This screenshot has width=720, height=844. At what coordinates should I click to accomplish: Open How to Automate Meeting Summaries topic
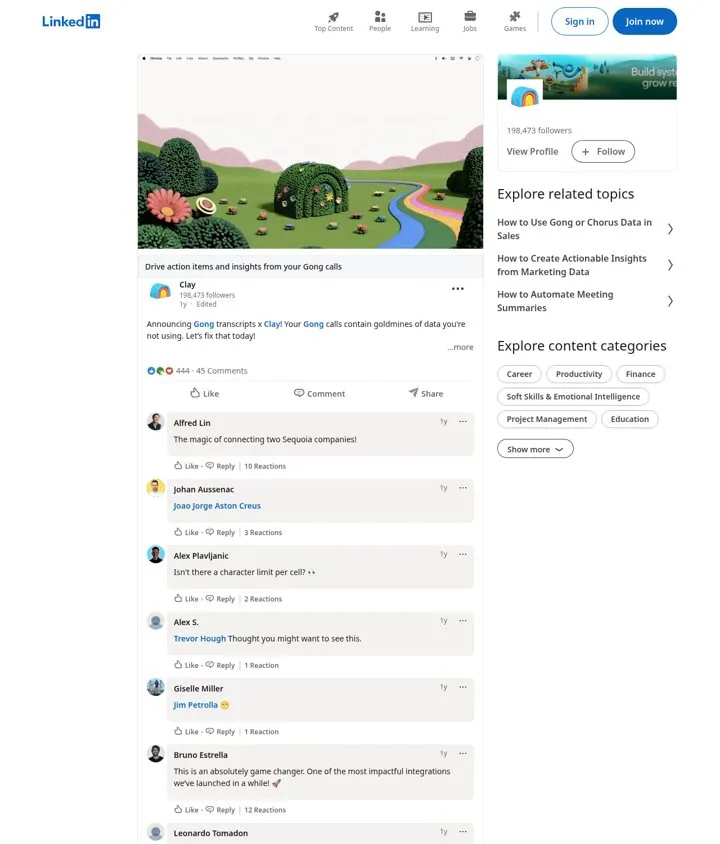pos(585,301)
